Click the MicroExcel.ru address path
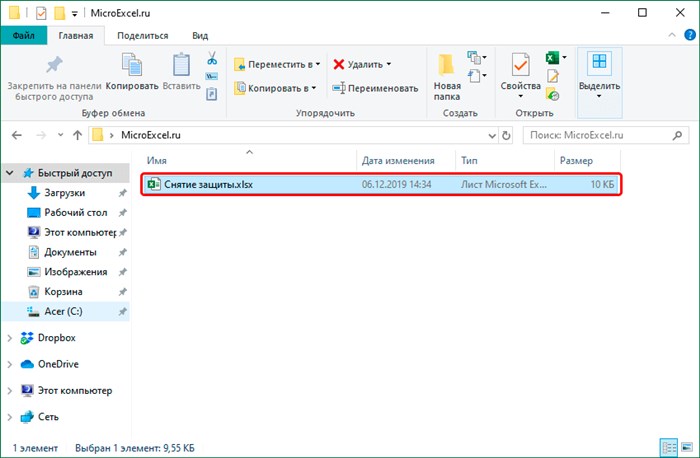 point(150,135)
